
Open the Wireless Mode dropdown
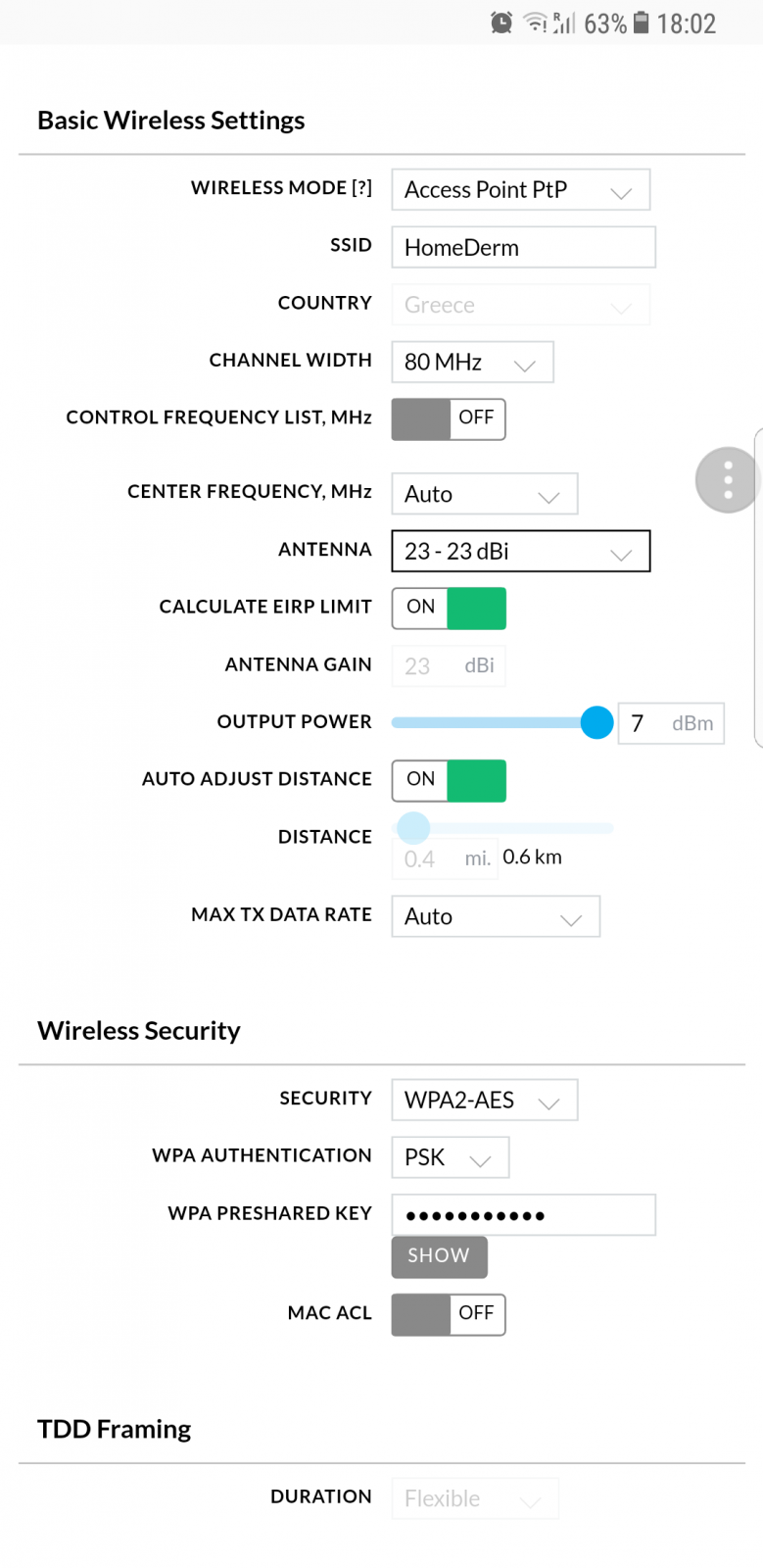pos(520,190)
